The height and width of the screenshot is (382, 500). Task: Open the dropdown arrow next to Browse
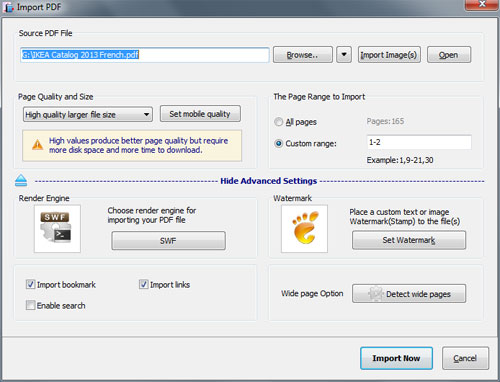click(344, 54)
